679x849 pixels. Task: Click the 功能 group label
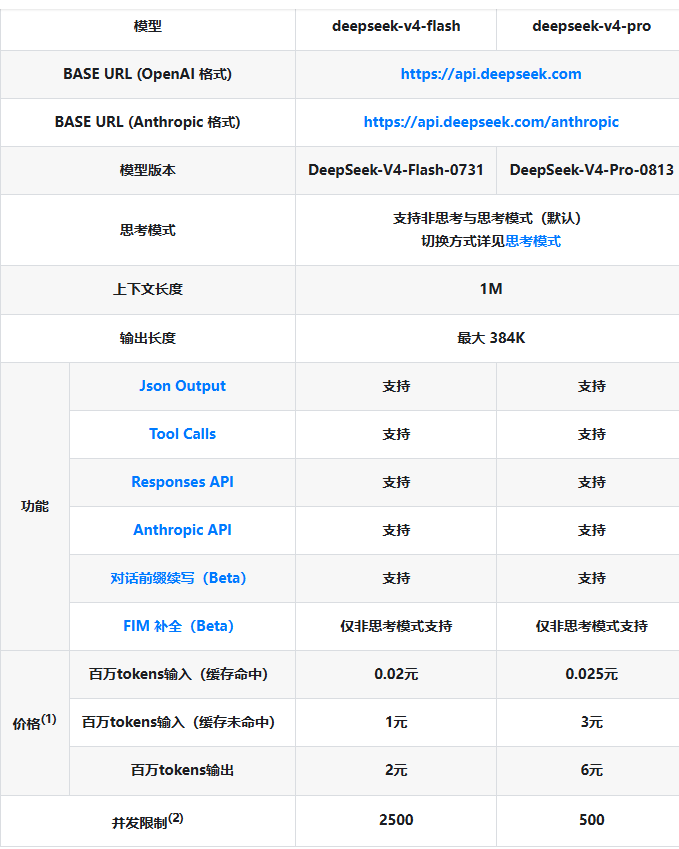coord(35,506)
